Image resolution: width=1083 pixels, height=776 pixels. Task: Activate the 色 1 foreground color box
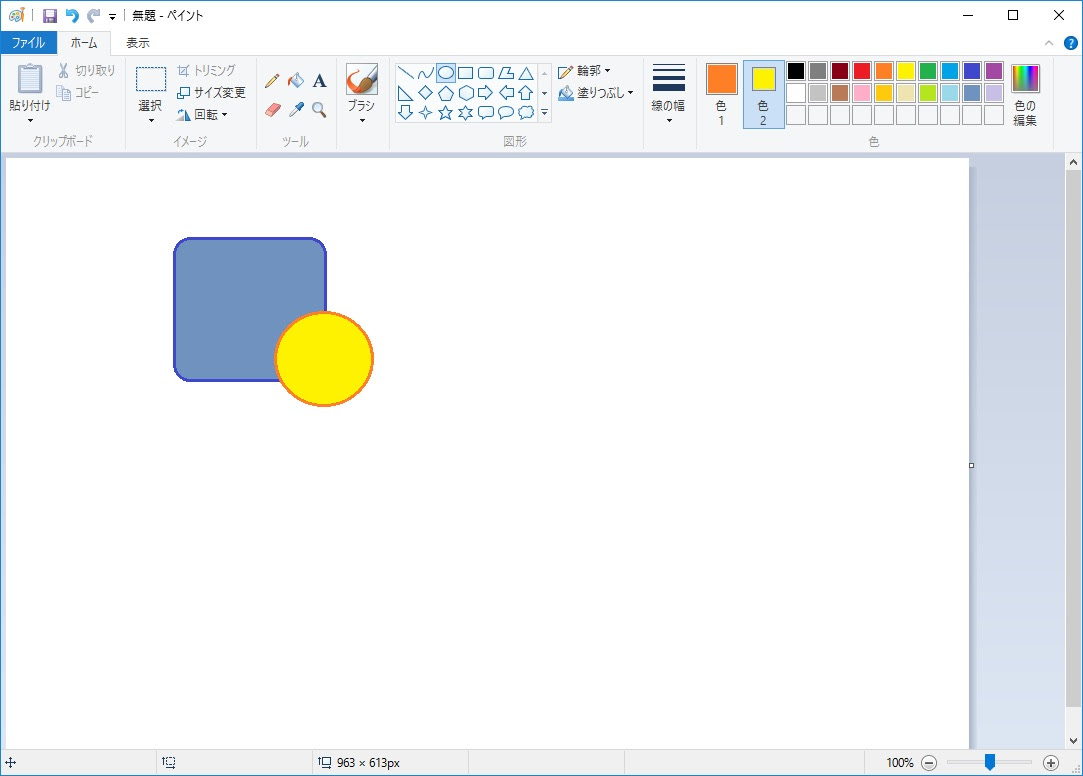coord(721,95)
